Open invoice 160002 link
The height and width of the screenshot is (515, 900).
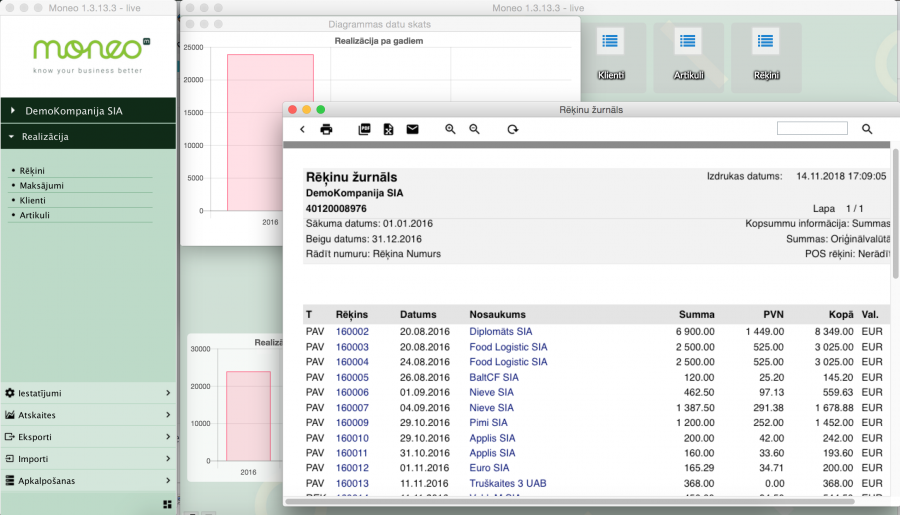tap(352, 331)
